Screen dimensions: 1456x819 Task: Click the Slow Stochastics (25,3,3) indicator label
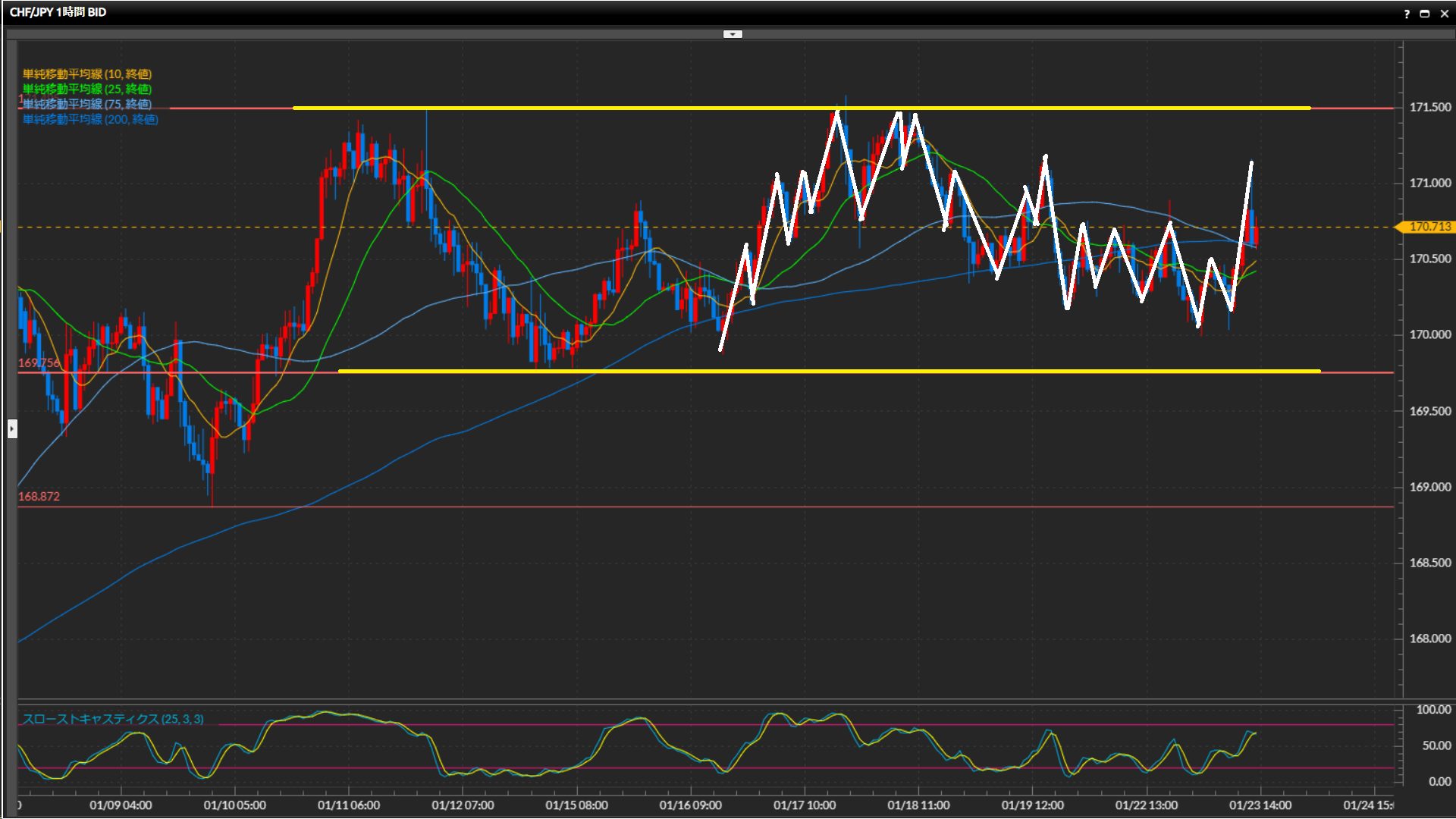pos(113,719)
